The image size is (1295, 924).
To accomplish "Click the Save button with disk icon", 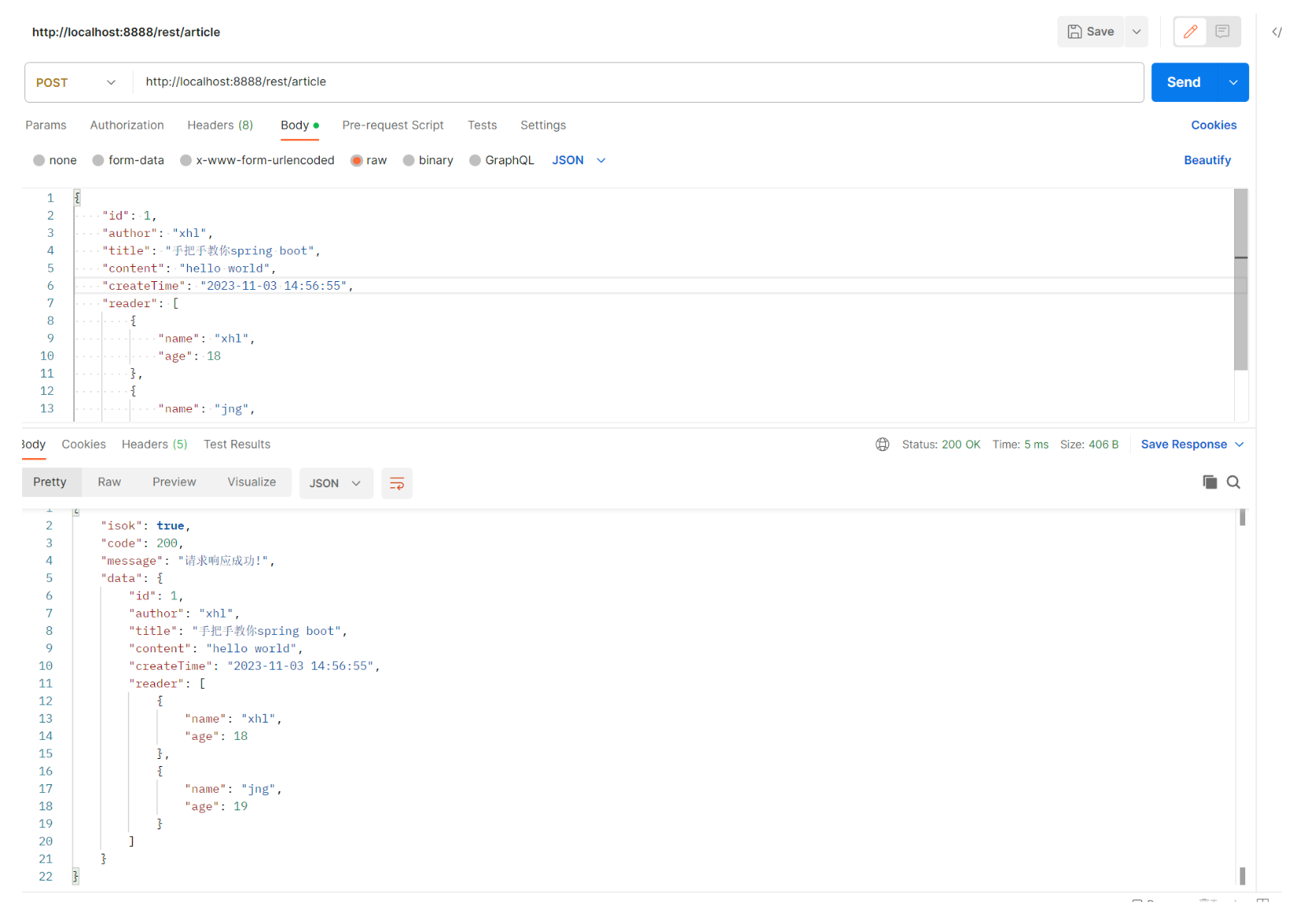I will click(x=1090, y=32).
